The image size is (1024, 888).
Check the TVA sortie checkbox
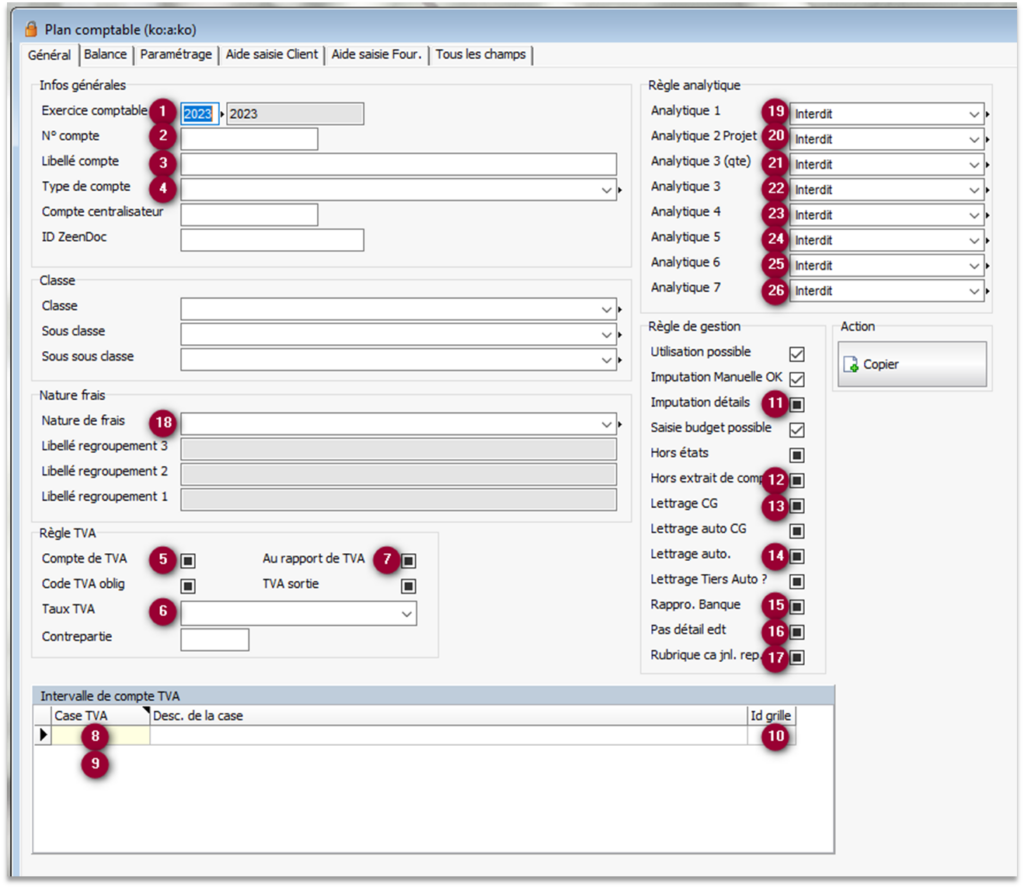point(408,586)
